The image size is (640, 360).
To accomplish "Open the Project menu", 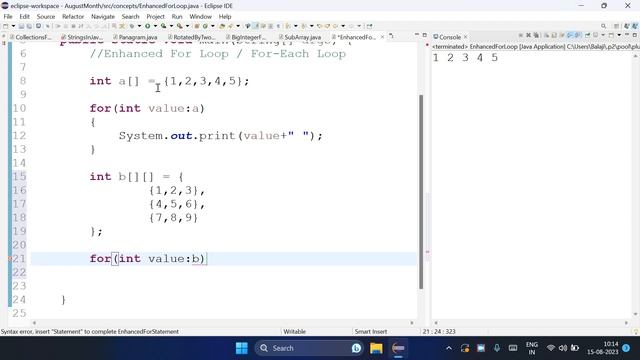I will 156,16.
